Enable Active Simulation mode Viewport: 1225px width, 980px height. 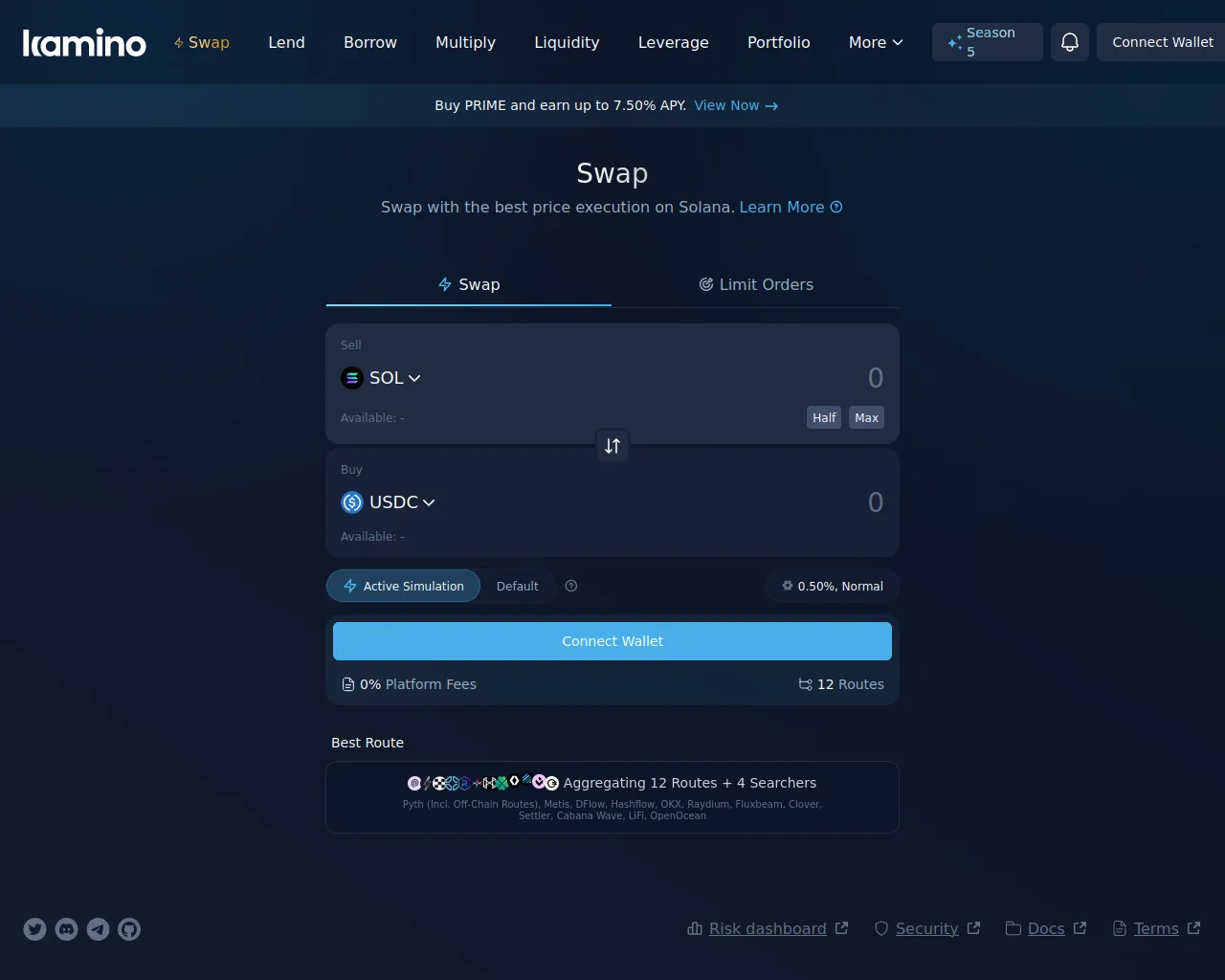tap(403, 586)
